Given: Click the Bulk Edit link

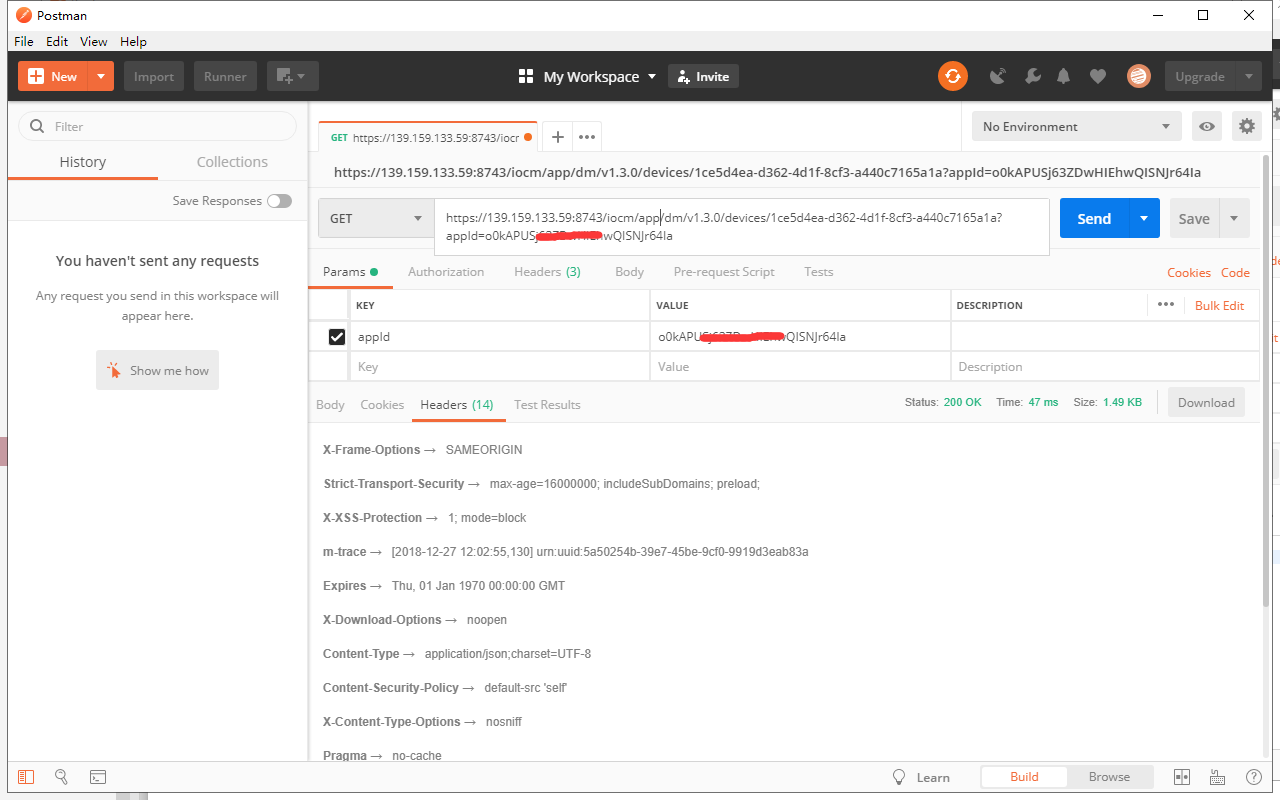Looking at the screenshot, I should (1220, 305).
